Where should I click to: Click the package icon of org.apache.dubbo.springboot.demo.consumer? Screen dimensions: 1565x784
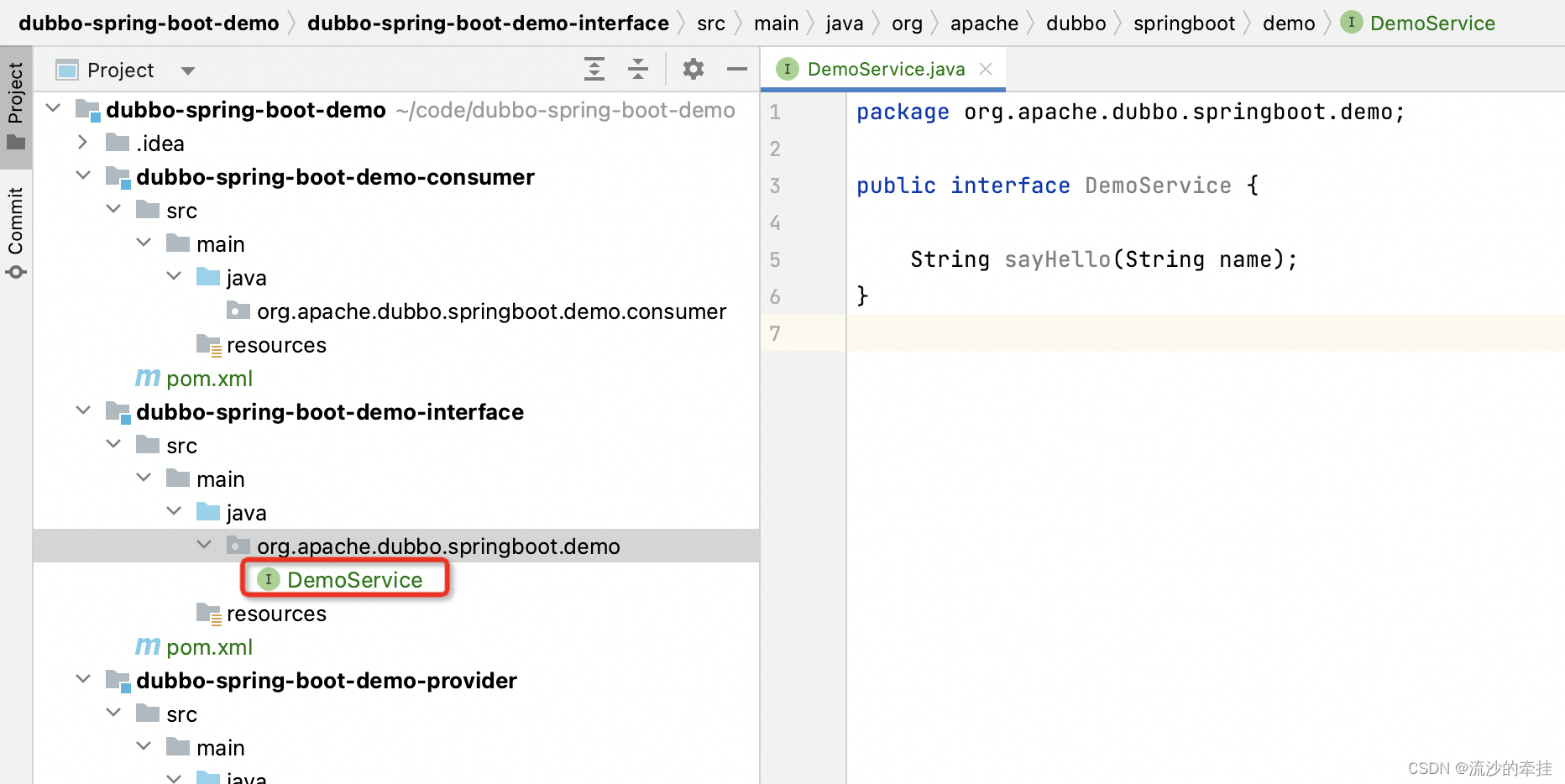238,311
